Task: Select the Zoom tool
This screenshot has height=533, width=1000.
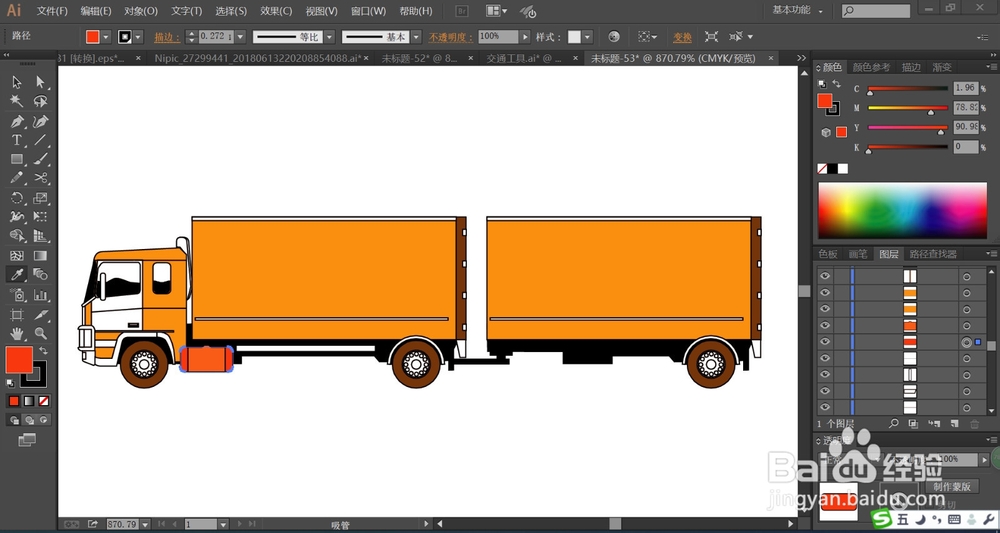Action: click(40, 333)
